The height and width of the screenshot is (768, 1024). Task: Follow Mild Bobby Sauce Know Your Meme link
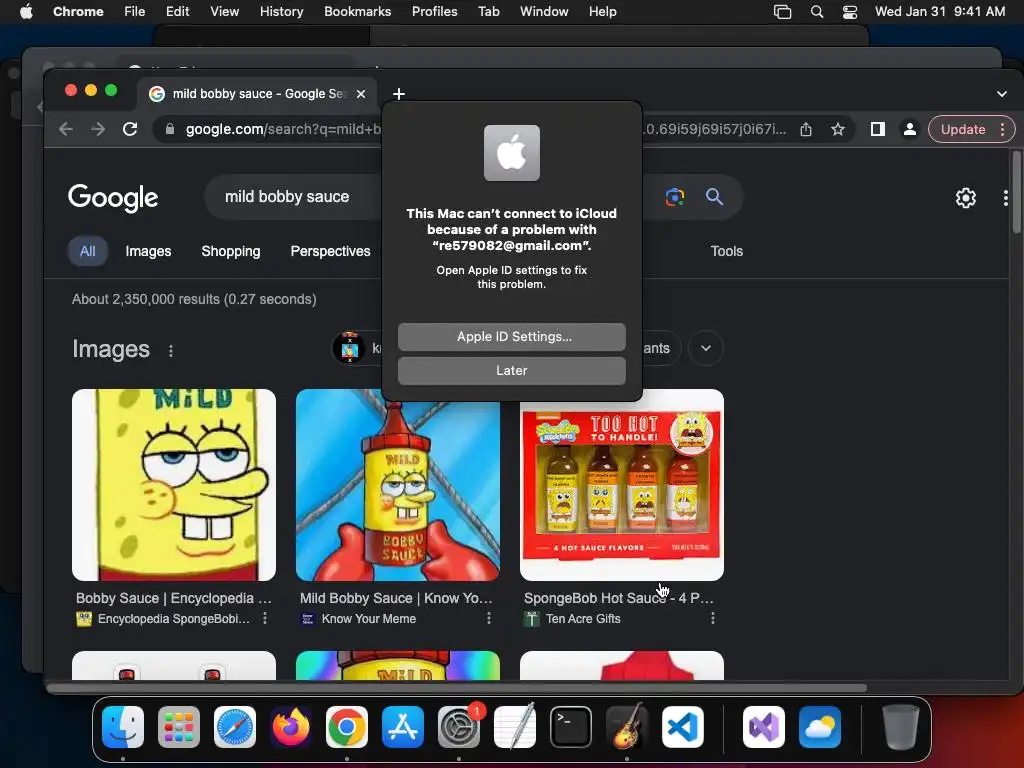pos(396,598)
